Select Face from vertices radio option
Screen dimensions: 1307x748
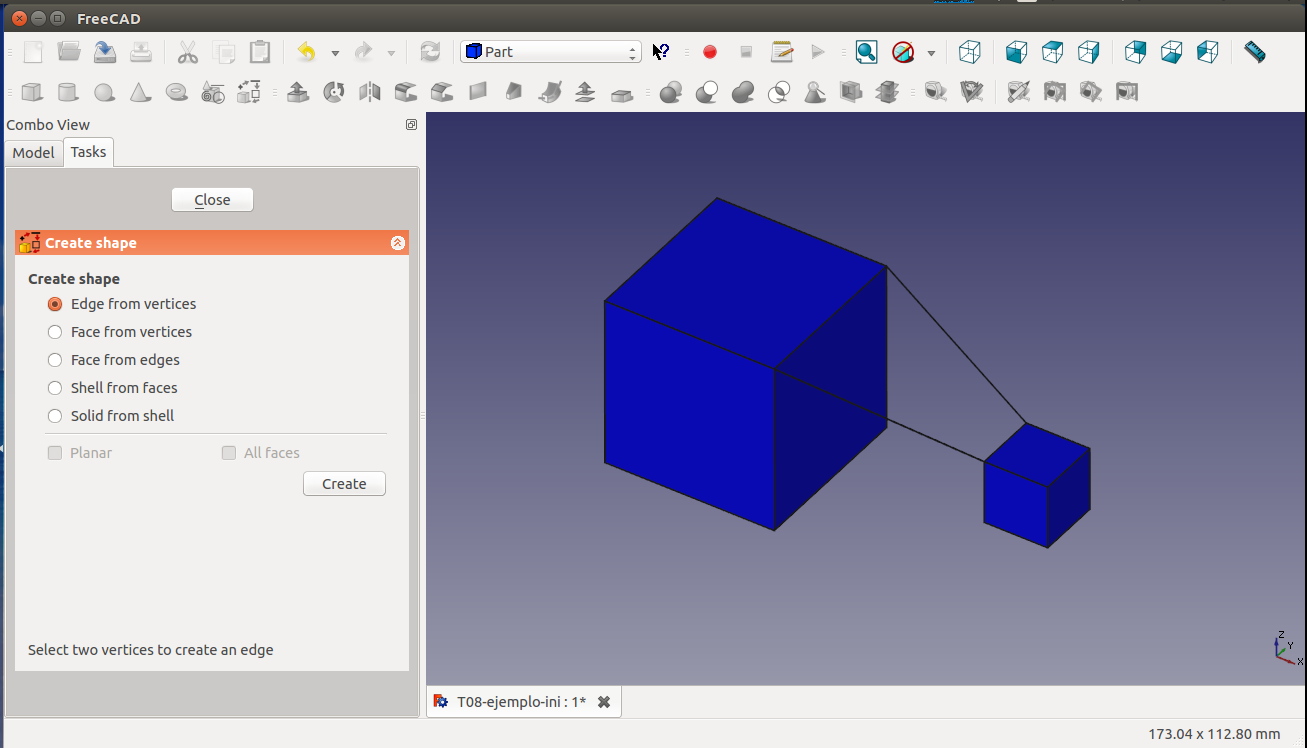55,332
